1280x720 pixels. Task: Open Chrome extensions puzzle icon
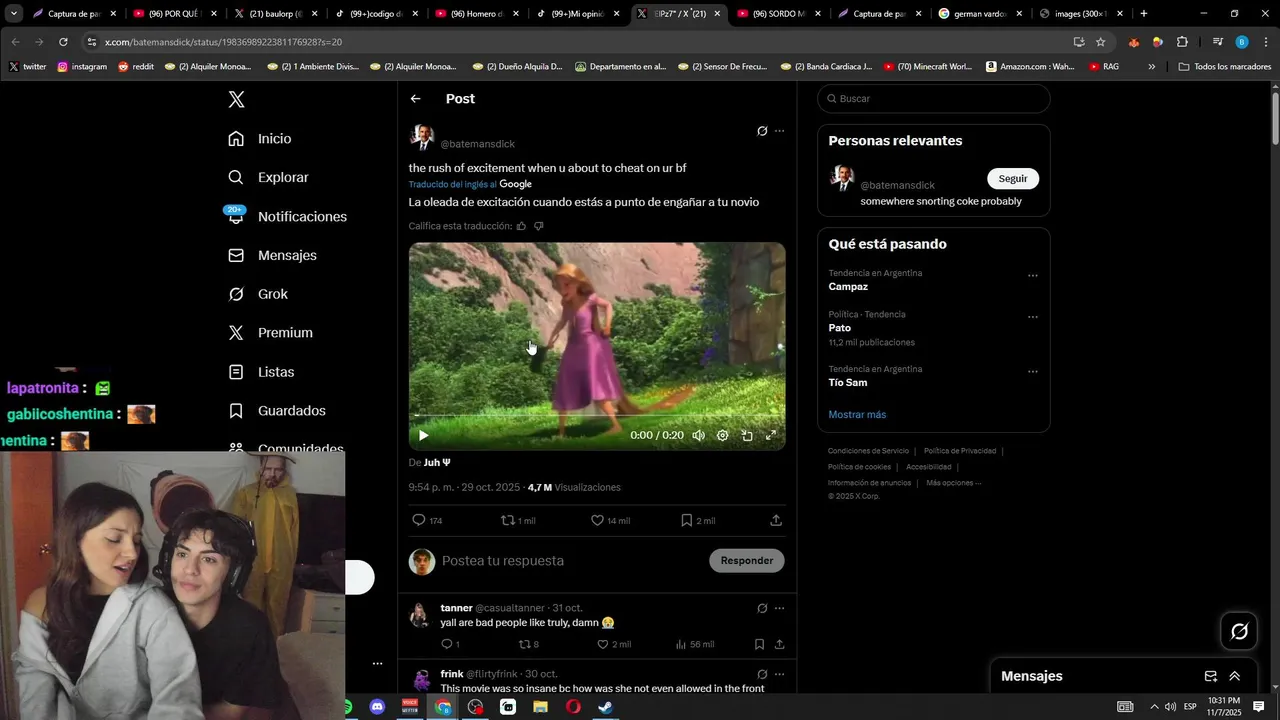tap(1182, 42)
